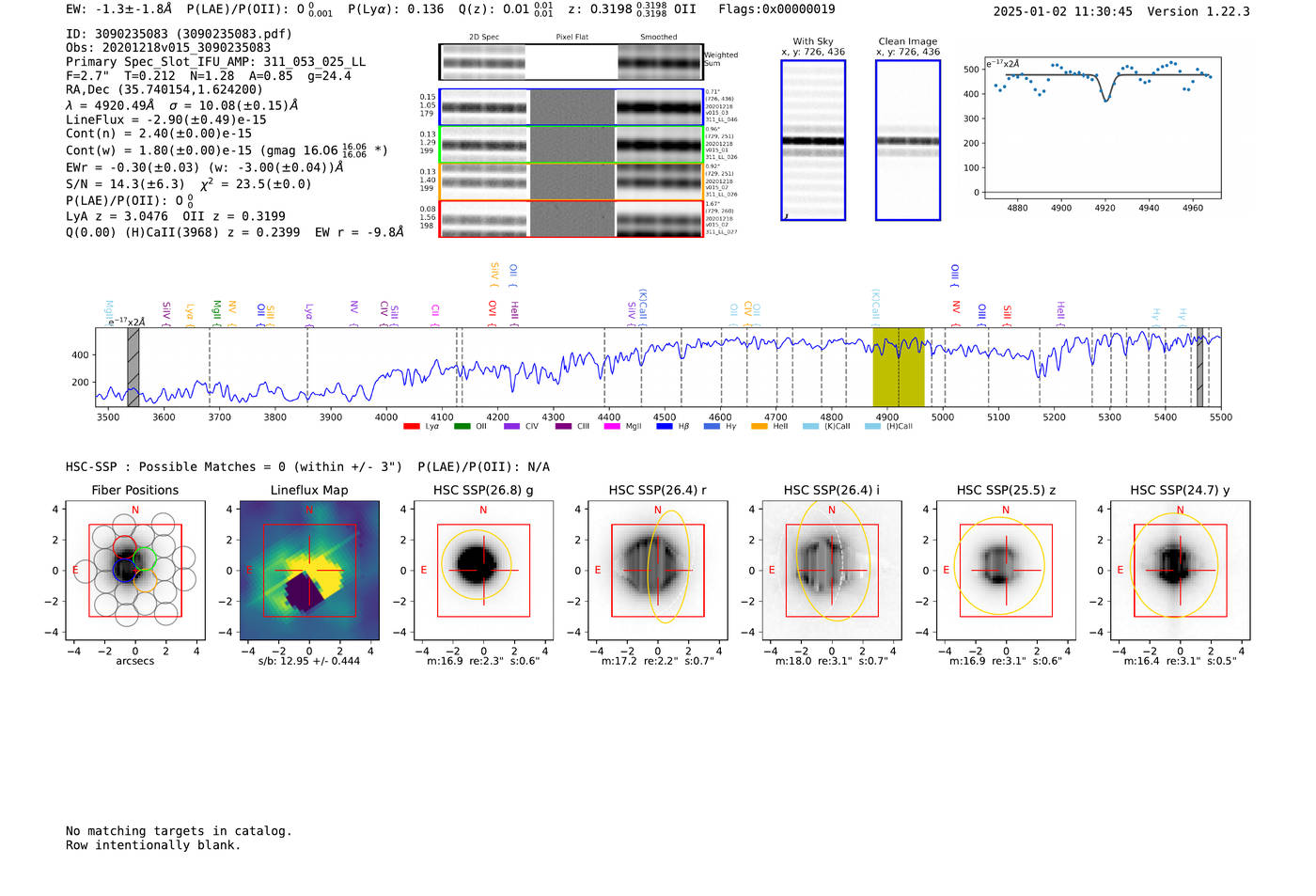Screen dimensions: 1316x896
Task: Select the Obs: 20201218v015_3090235083 line
Action: pyautogui.click(x=168, y=47)
